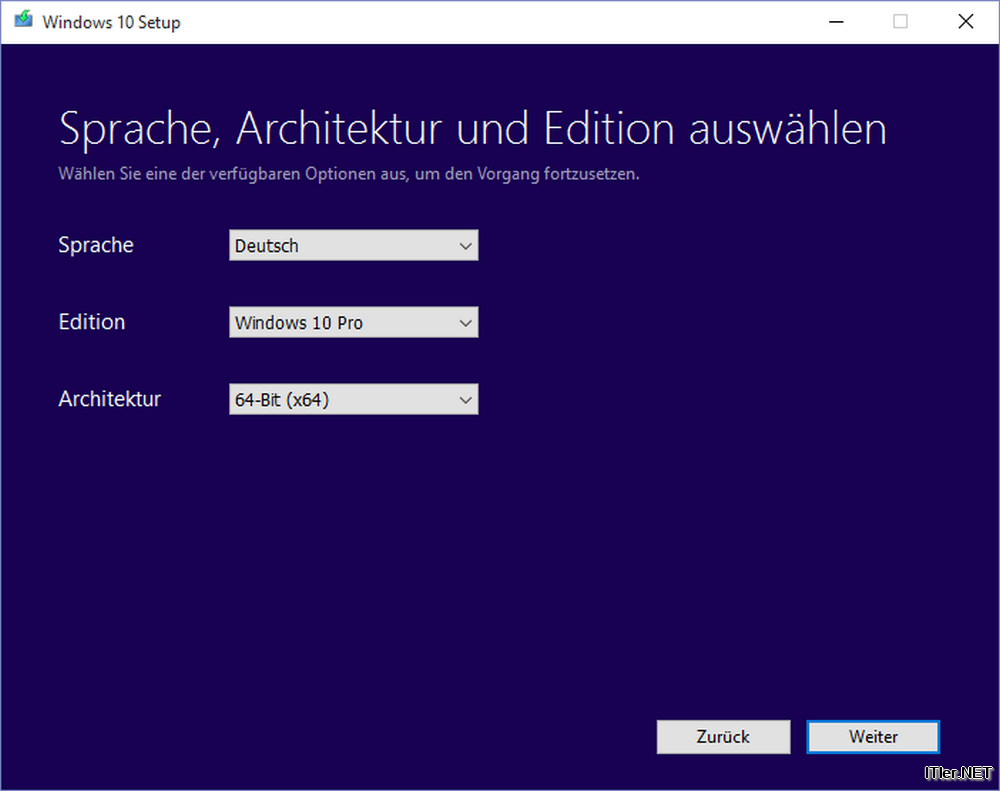1000x791 pixels.
Task: Select the Deutsch value in the language field
Action: pyautogui.click(x=267, y=245)
